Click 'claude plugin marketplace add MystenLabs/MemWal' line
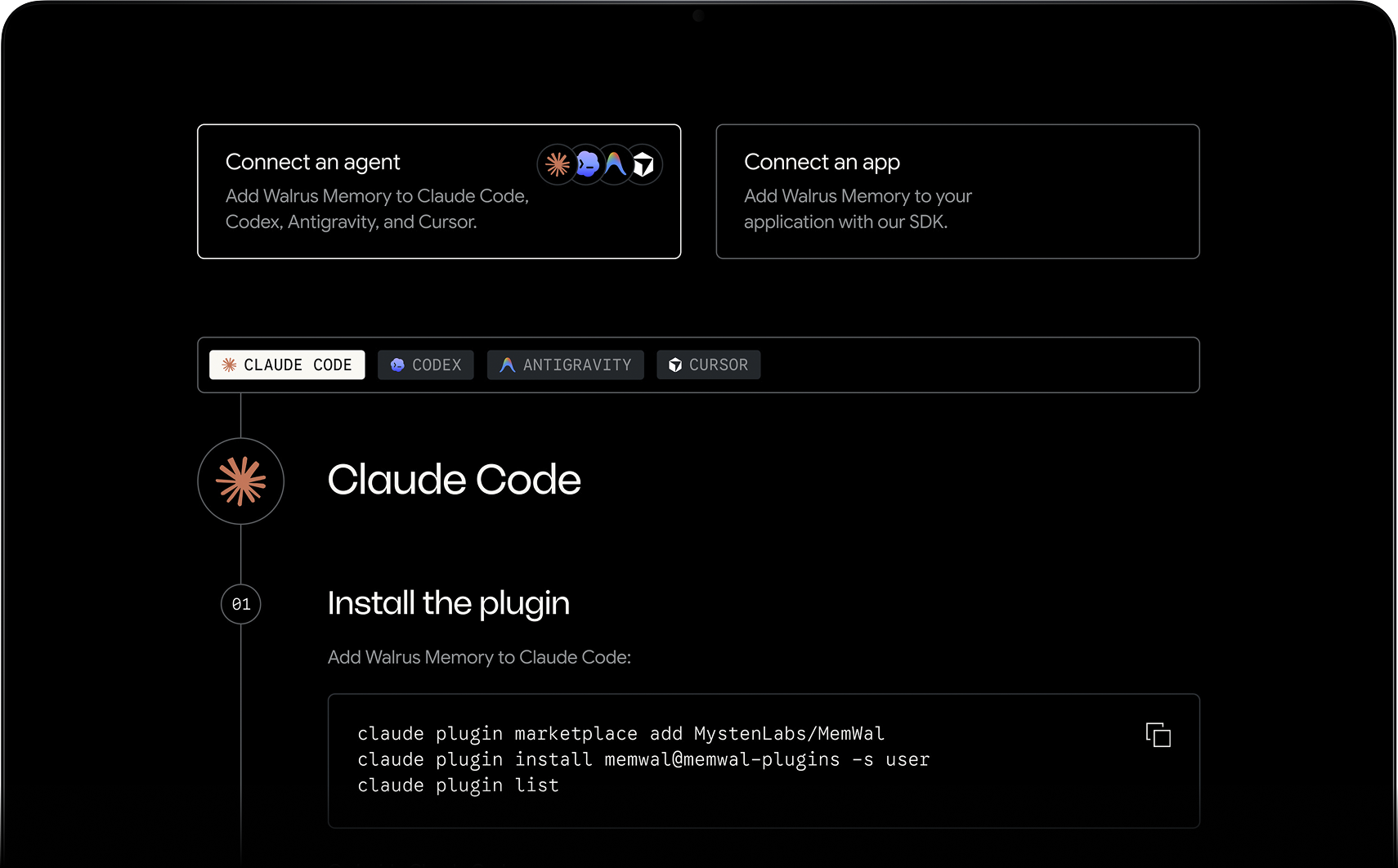Viewport: 1398px width, 868px height. pyautogui.click(x=621, y=734)
